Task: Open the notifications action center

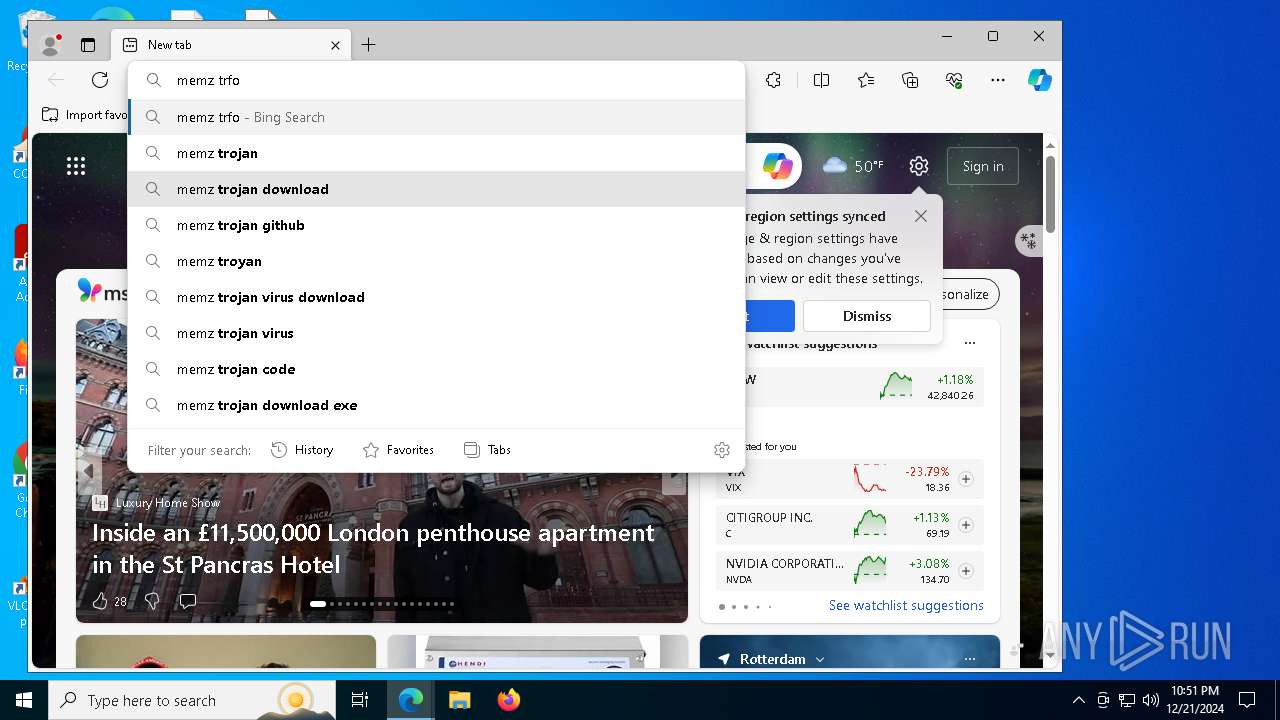Action: (1247, 700)
